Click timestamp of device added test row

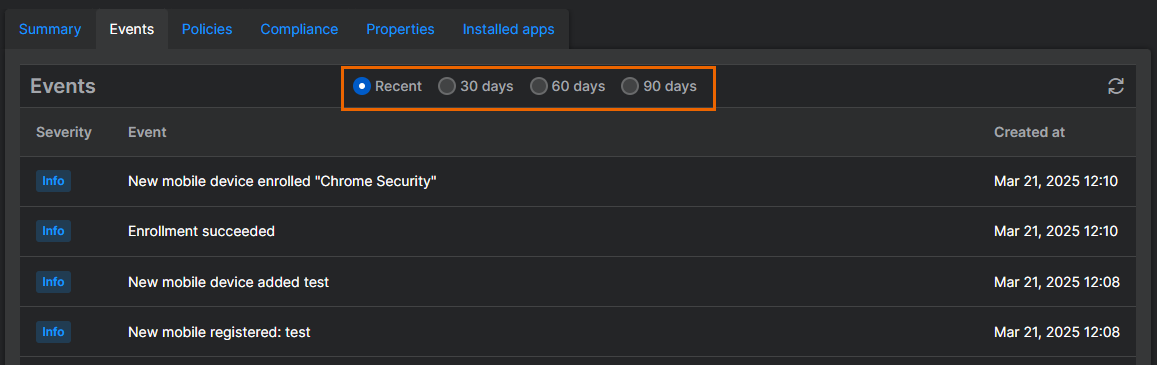(x=1056, y=282)
